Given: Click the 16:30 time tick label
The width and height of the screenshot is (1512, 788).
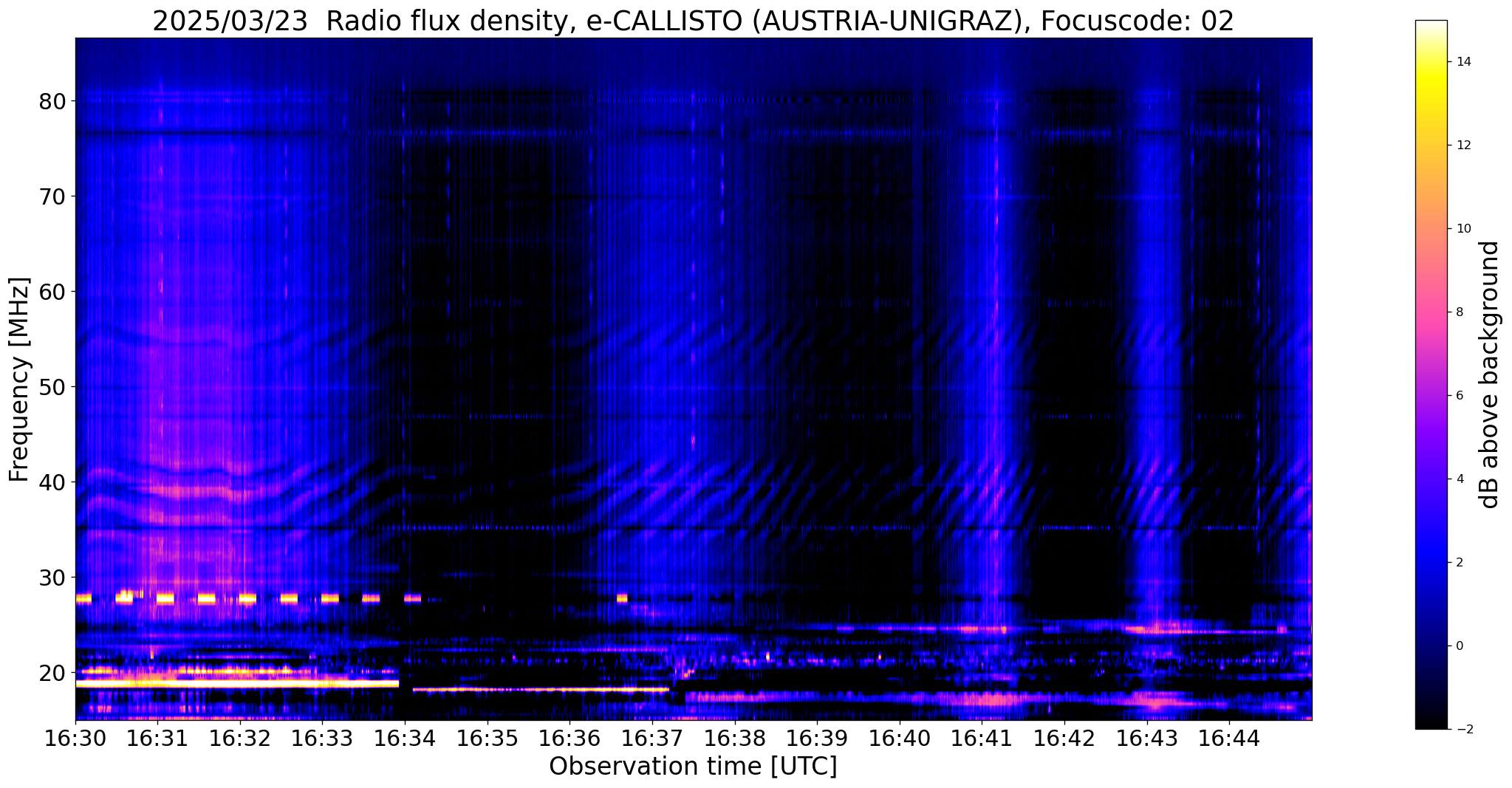Looking at the screenshot, I should (x=75, y=739).
